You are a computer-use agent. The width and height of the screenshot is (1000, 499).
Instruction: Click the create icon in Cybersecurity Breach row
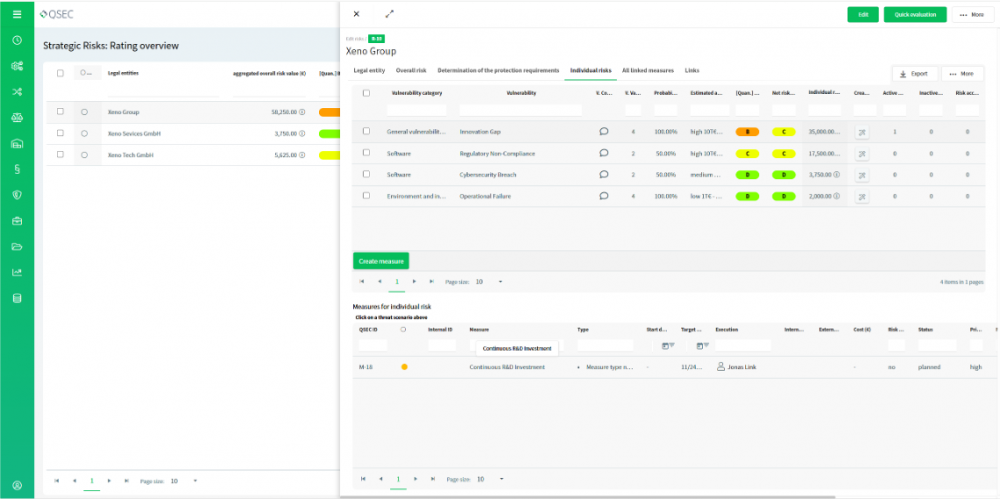[x=861, y=175]
